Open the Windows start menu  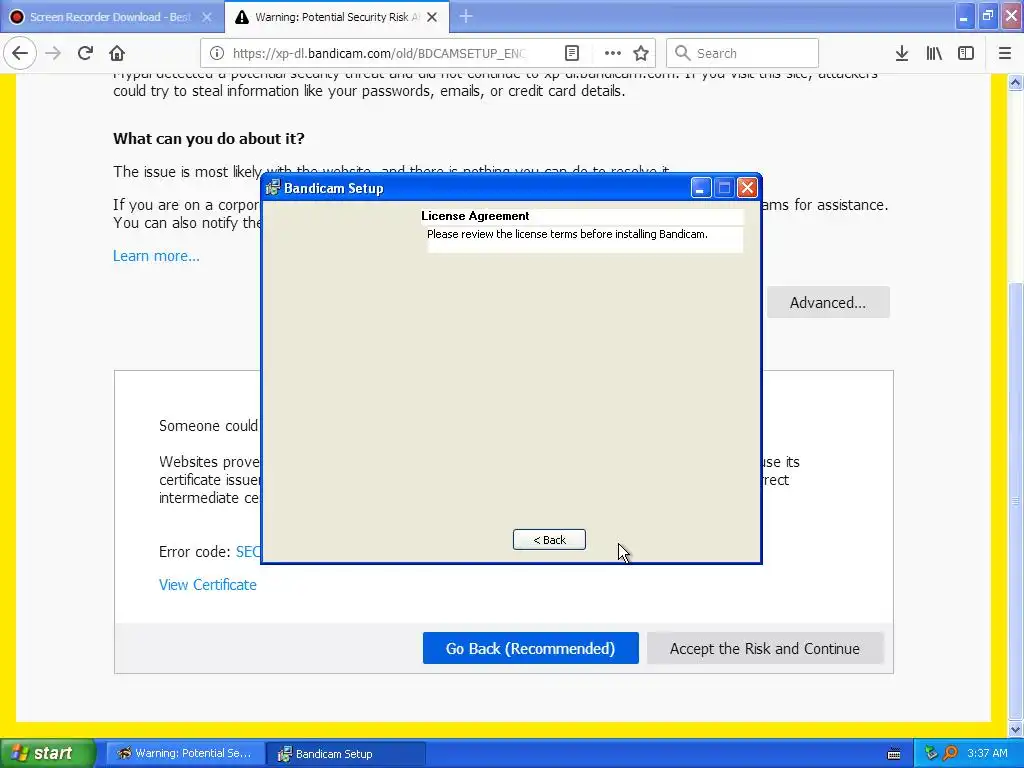(47, 753)
